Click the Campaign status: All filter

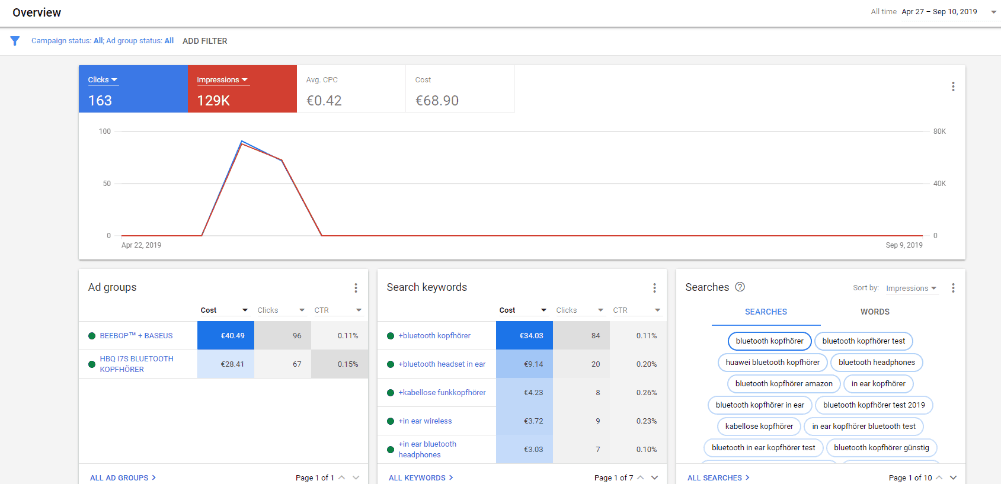[66, 41]
